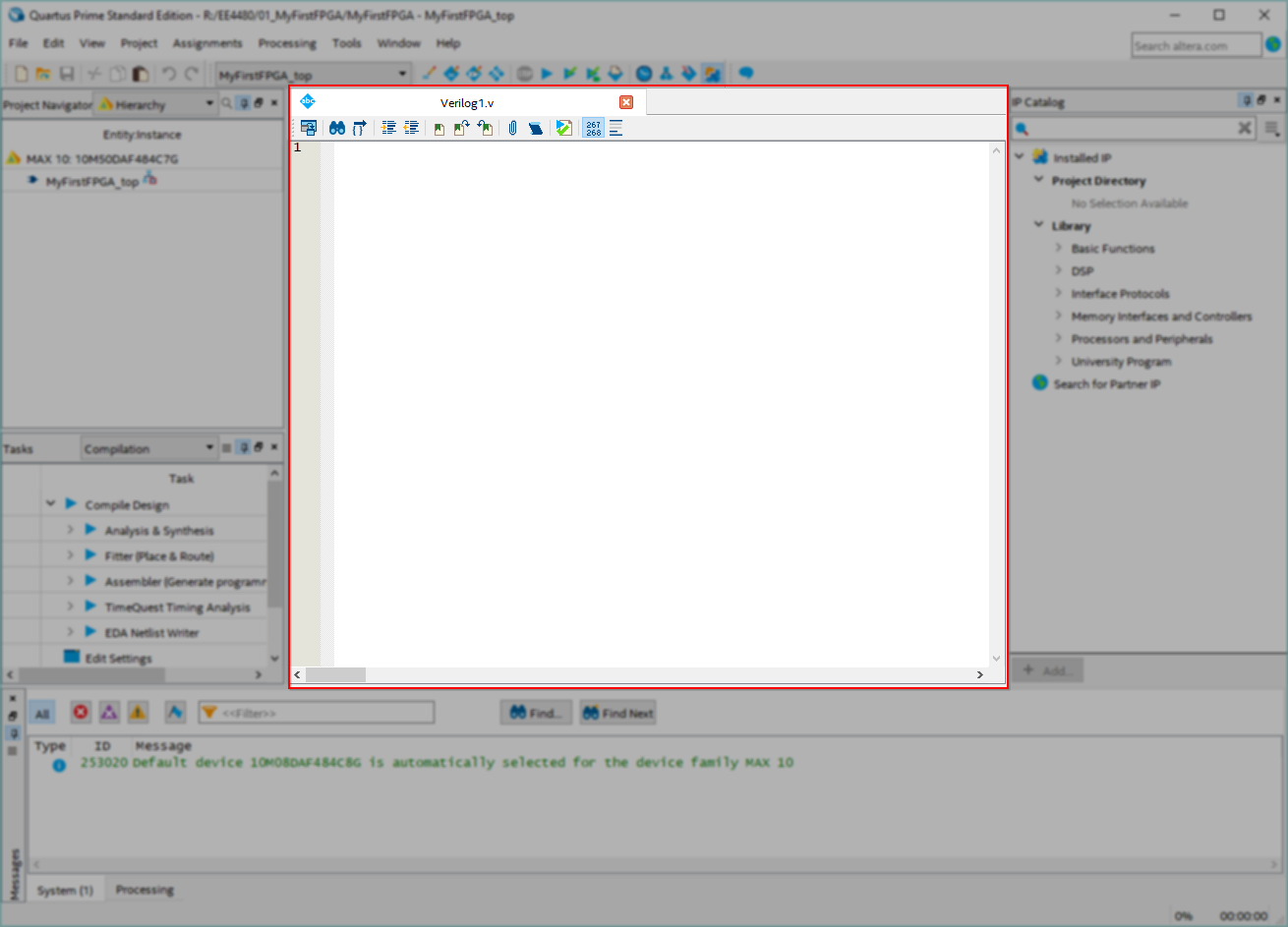Click the Increase Indent icon in the editor toolbar
The width and height of the screenshot is (1288, 927).
coord(389,128)
